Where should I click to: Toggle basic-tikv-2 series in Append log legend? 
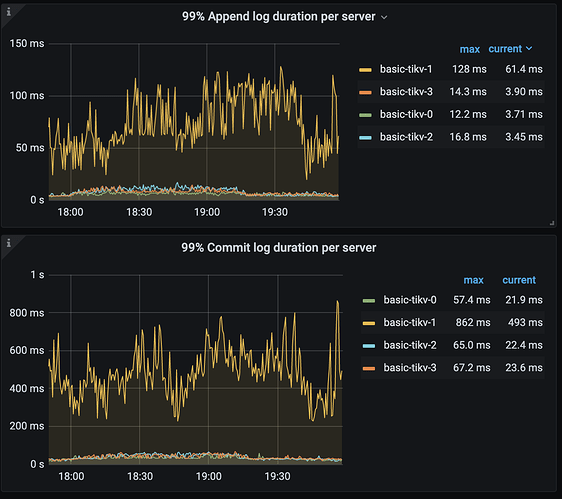[406, 137]
